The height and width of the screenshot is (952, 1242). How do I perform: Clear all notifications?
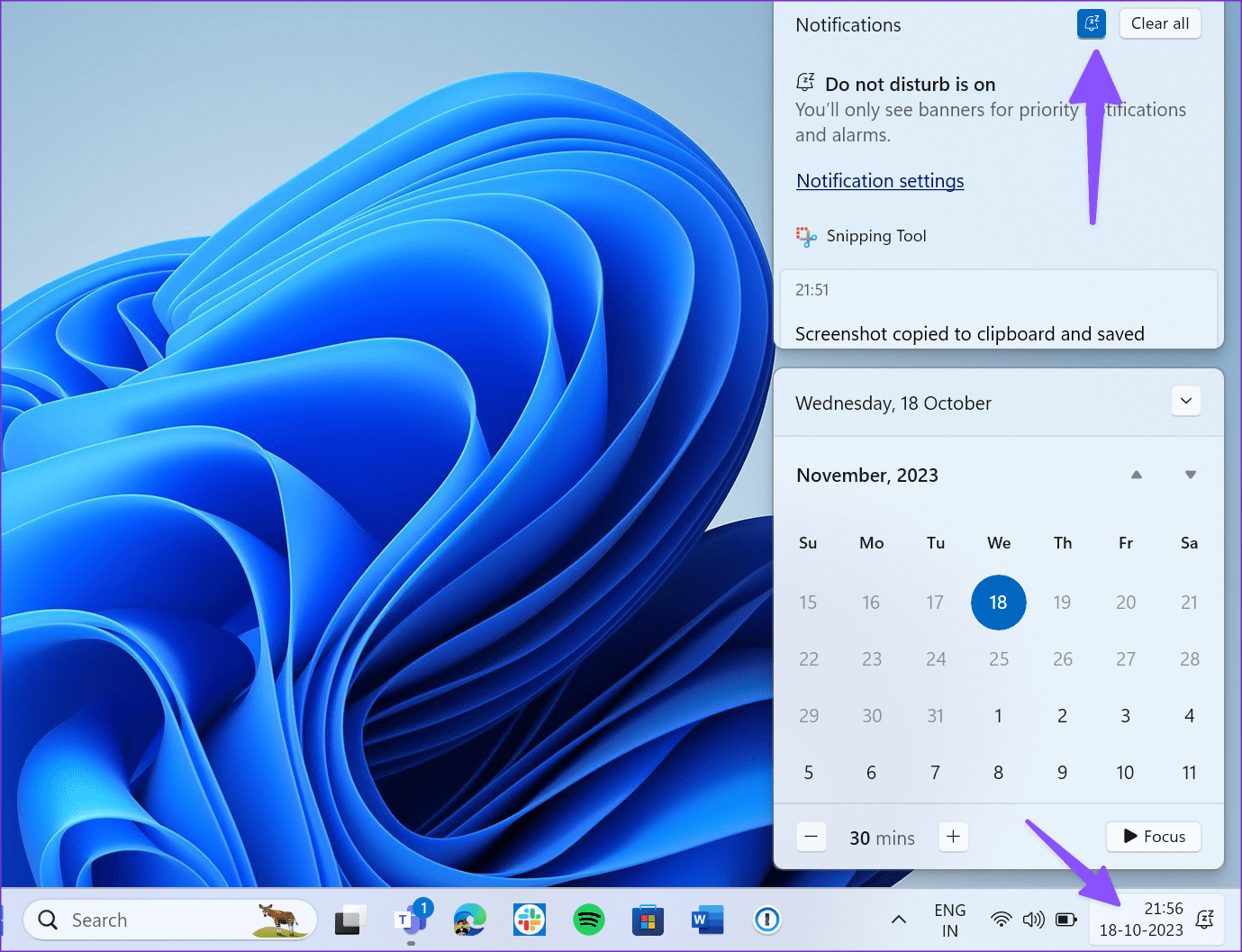click(1159, 23)
